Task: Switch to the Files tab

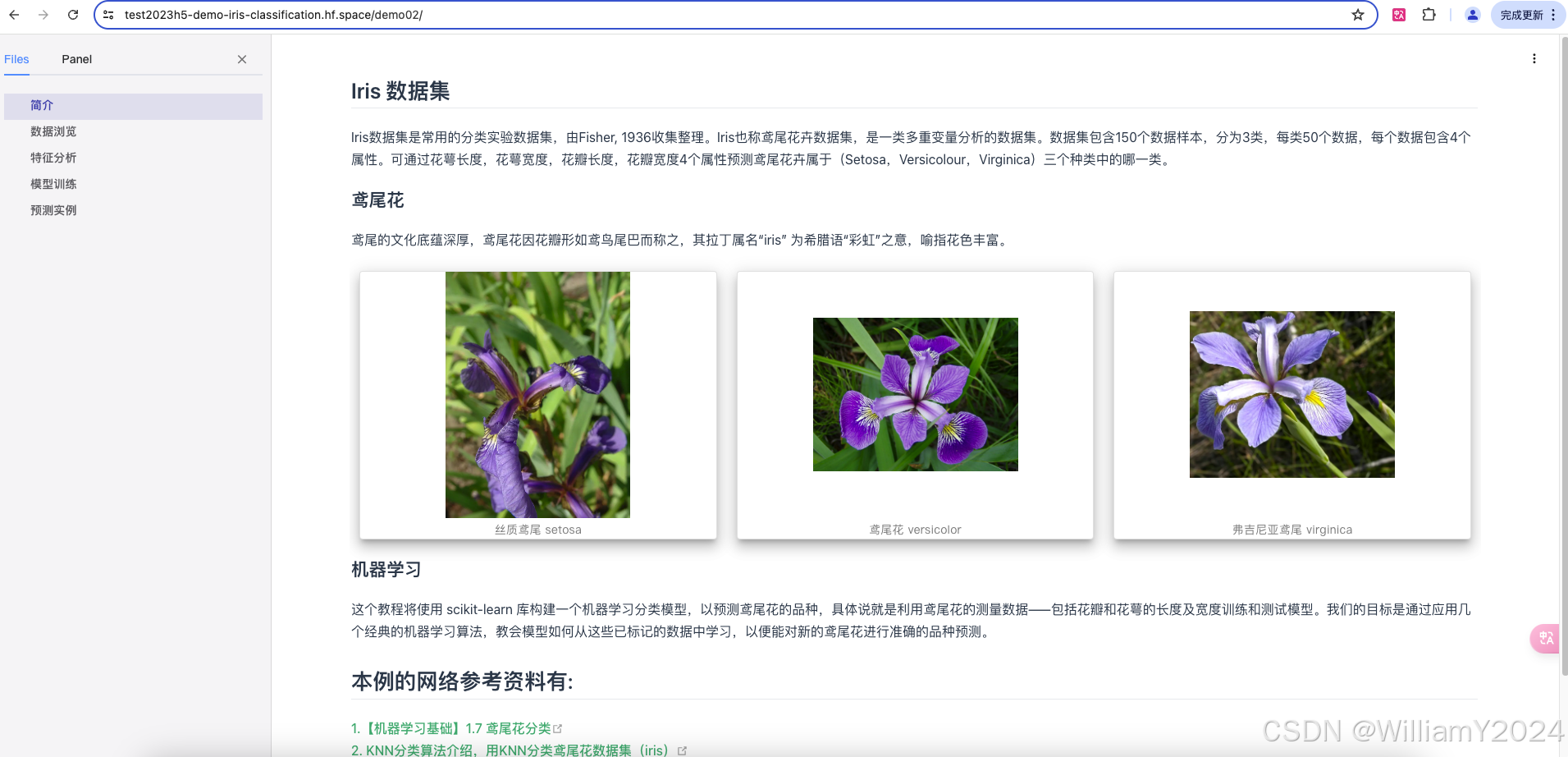Action: (16, 59)
